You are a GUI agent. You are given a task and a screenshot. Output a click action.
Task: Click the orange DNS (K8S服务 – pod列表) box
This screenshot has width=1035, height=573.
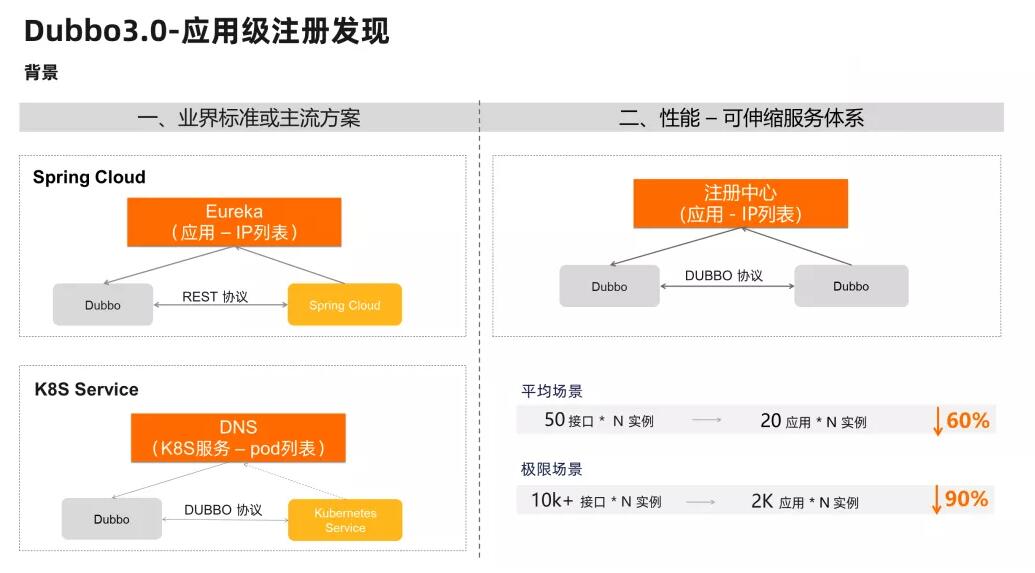click(238, 438)
